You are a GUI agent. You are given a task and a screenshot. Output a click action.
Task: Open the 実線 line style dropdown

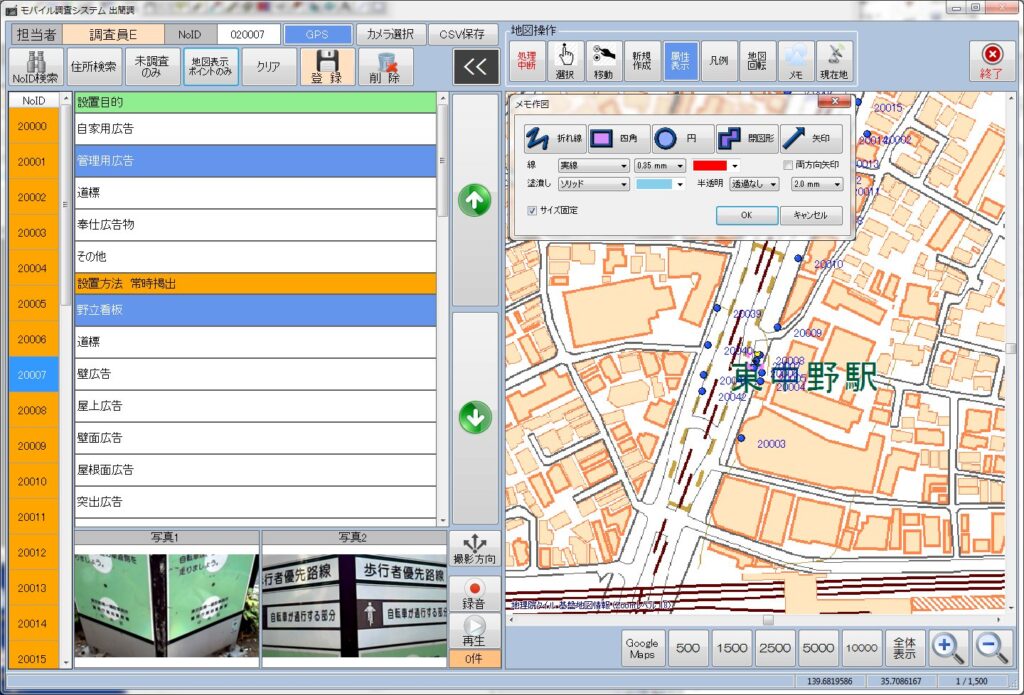coord(593,166)
